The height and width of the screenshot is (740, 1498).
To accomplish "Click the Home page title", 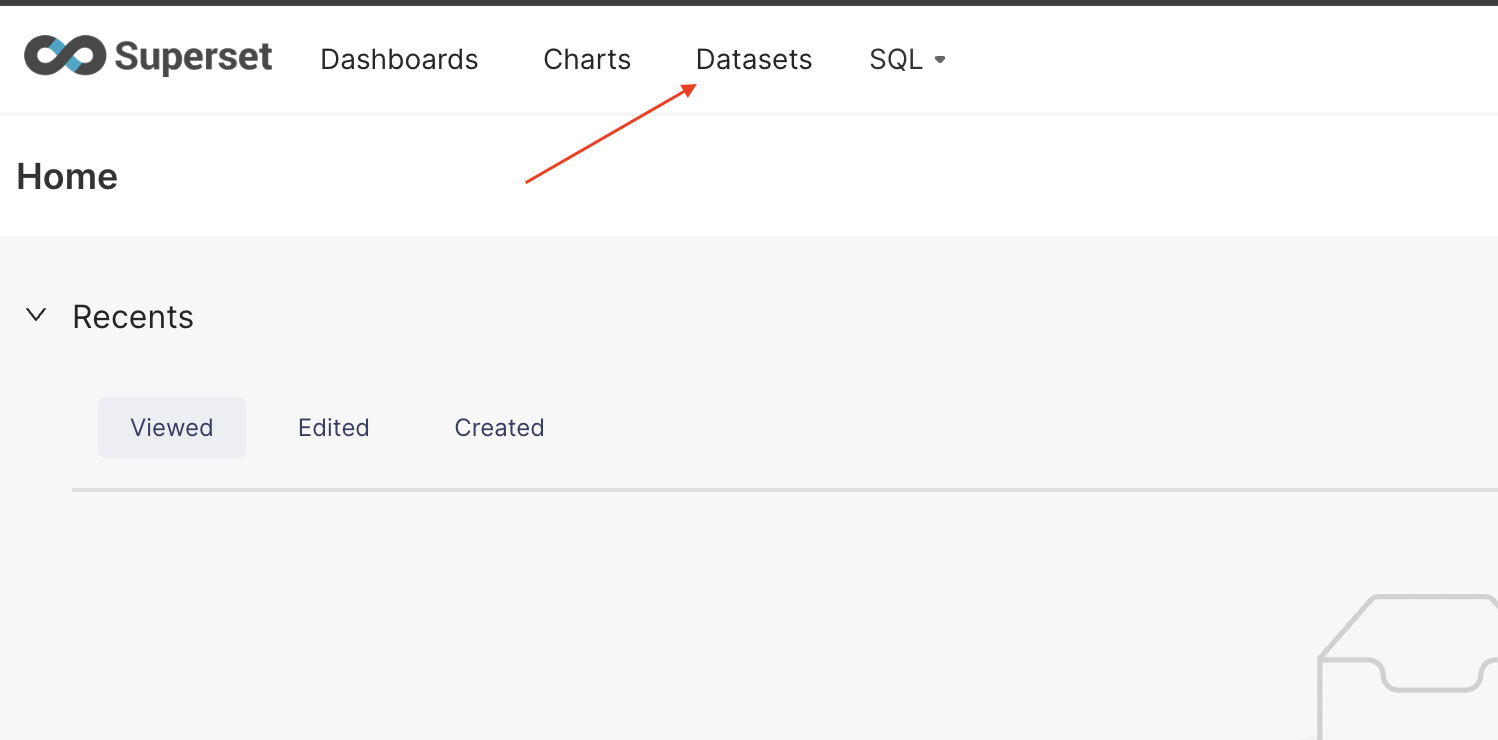I will (67, 177).
